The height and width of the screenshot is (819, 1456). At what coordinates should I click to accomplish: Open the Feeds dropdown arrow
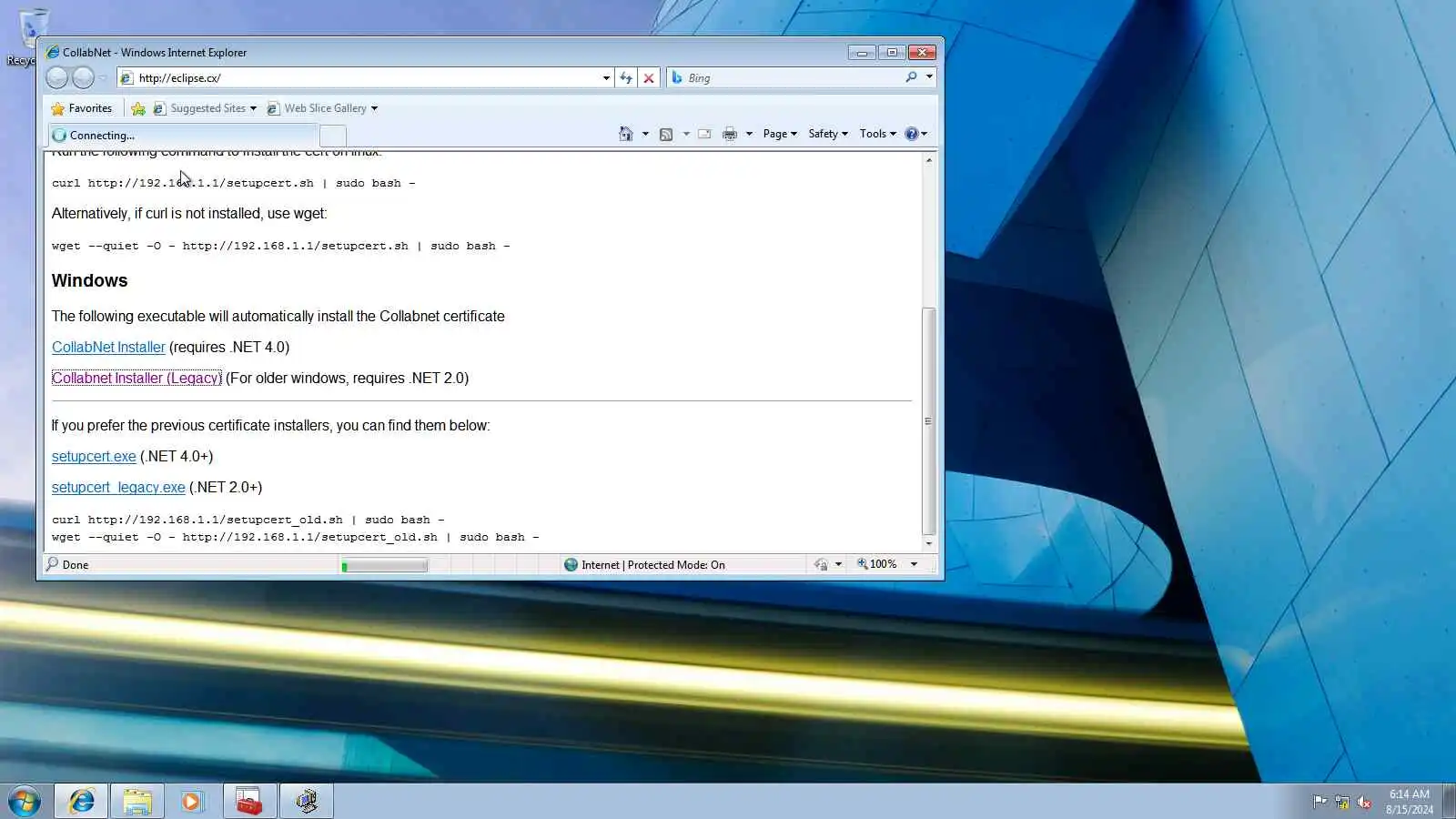pyautogui.click(x=686, y=134)
